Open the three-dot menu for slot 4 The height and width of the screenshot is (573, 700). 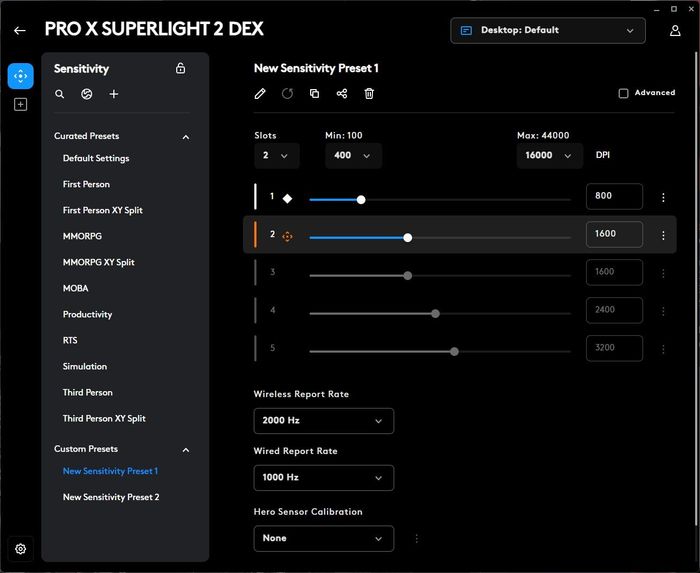point(663,311)
